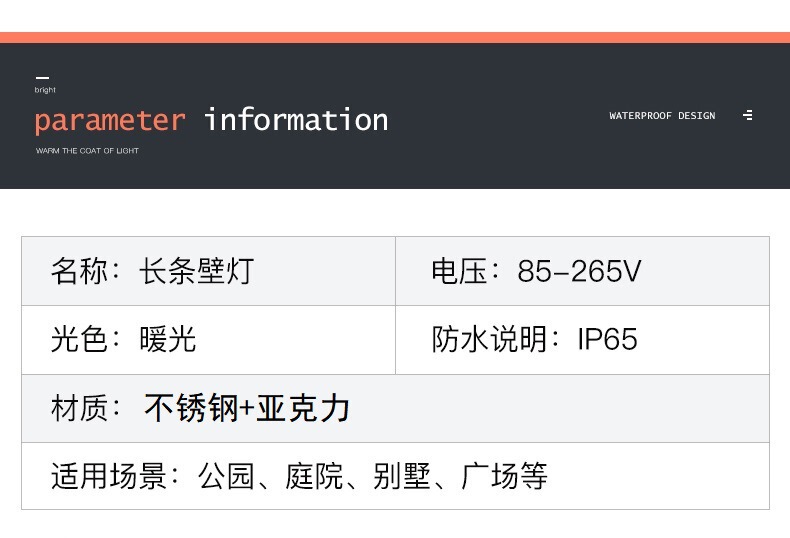The height and width of the screenshot is (538, 790).
Task: Click the small "bright" label
Action: pos(45,90)
